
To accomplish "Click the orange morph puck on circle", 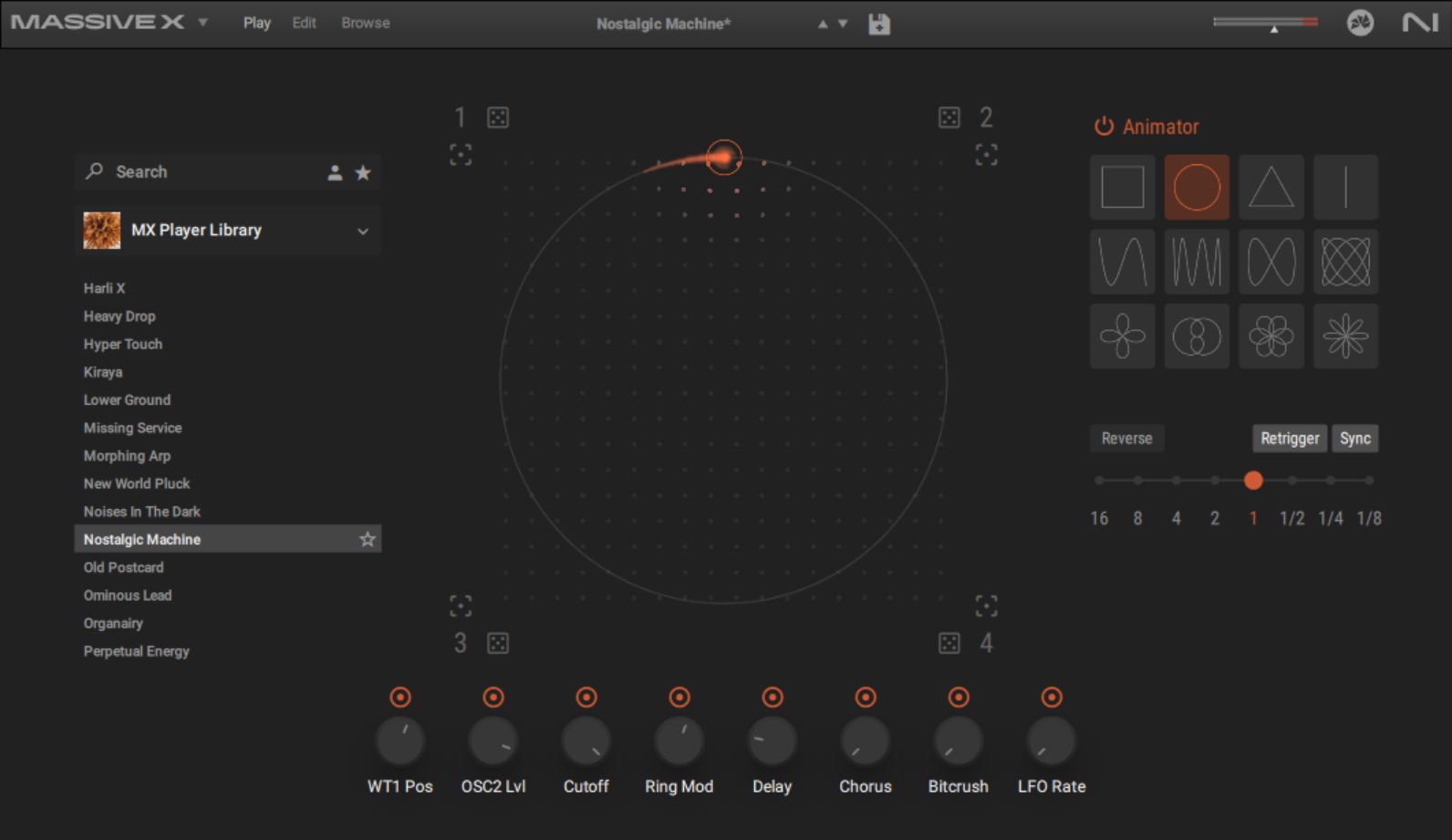I will point(724,158).
